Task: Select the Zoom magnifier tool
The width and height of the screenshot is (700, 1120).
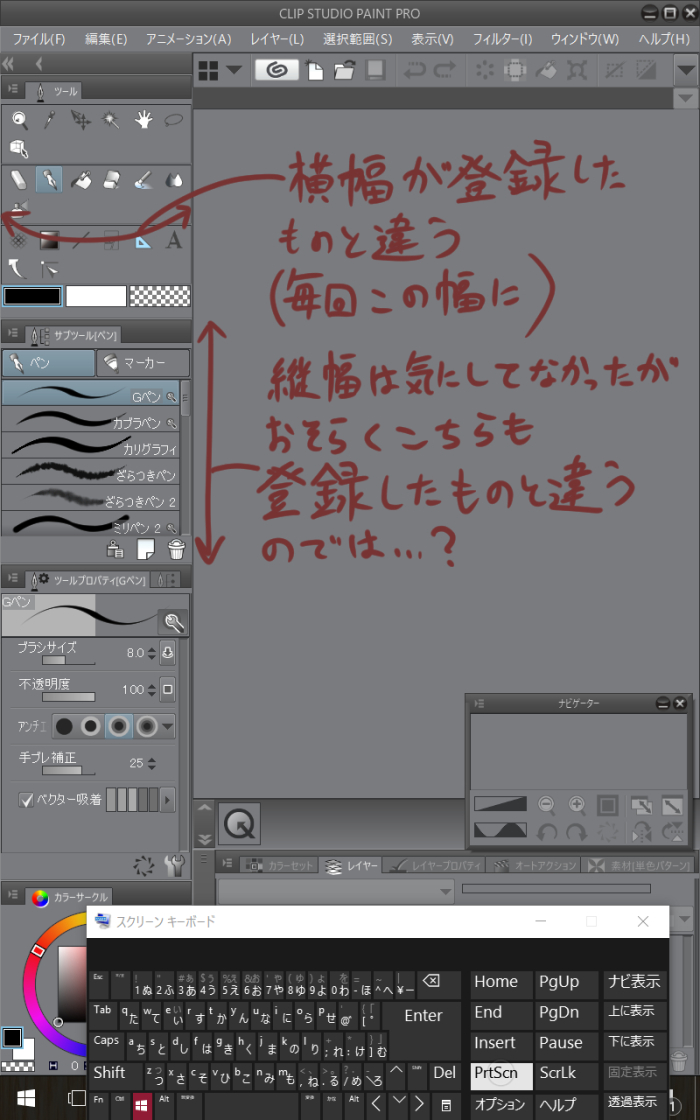Action: tap(19, 120)
